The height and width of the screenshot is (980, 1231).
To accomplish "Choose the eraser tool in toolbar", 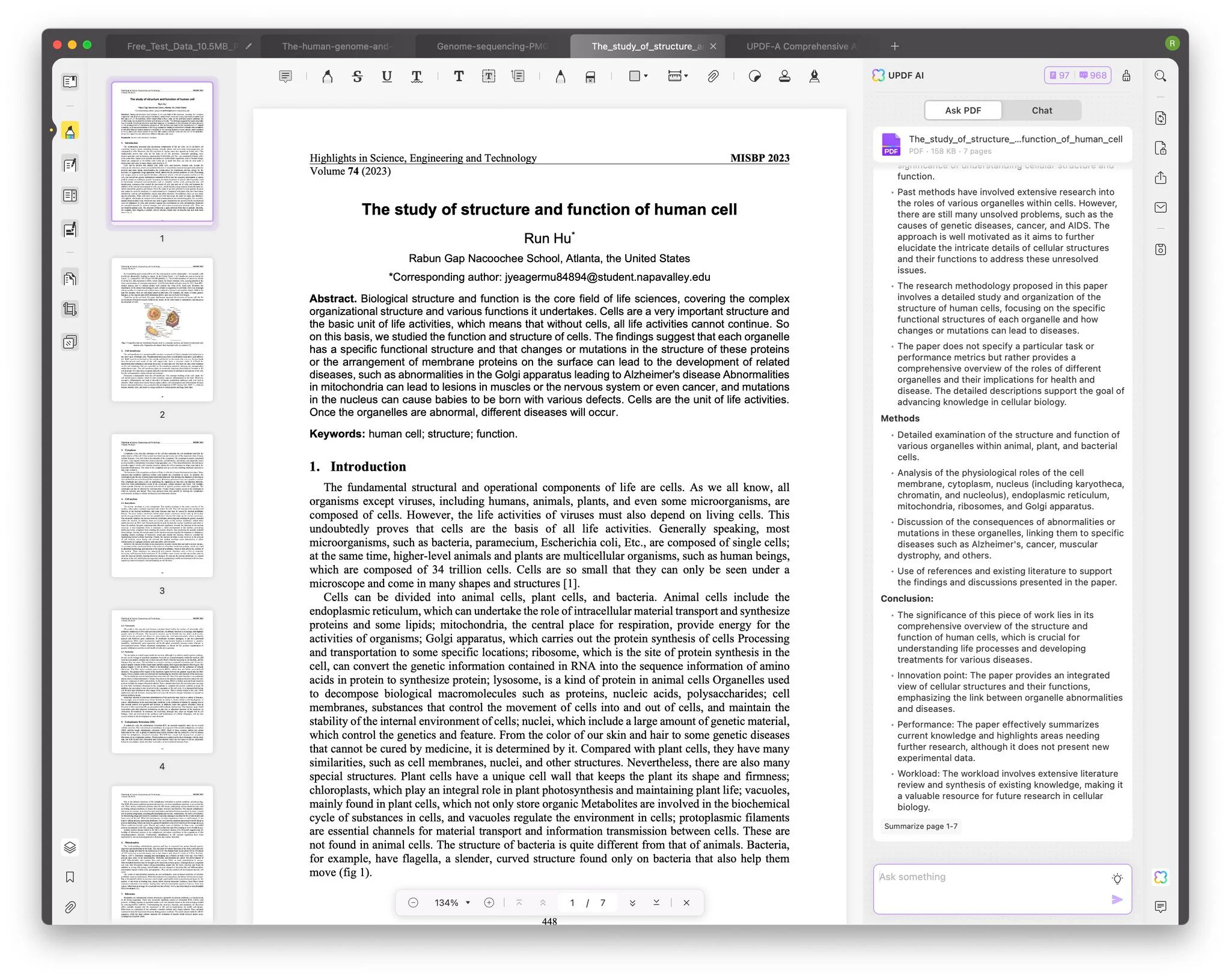I will click(x=590, y=76).
